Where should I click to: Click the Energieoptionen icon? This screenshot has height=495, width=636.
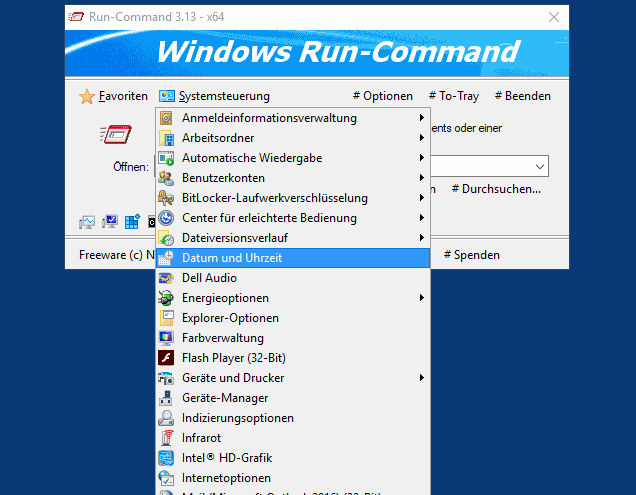coord(166,298)
